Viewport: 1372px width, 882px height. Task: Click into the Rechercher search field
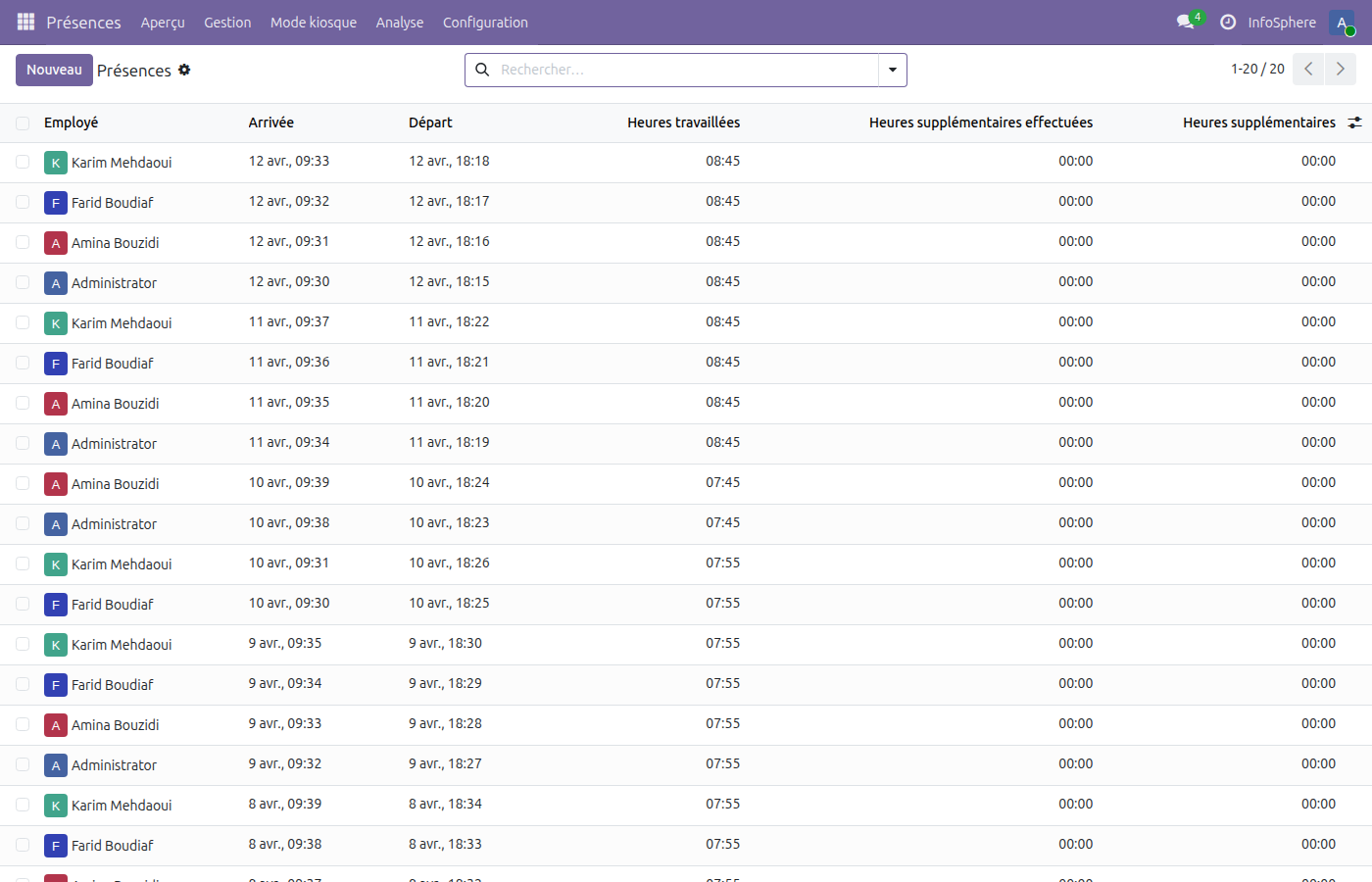coord(686,70)
